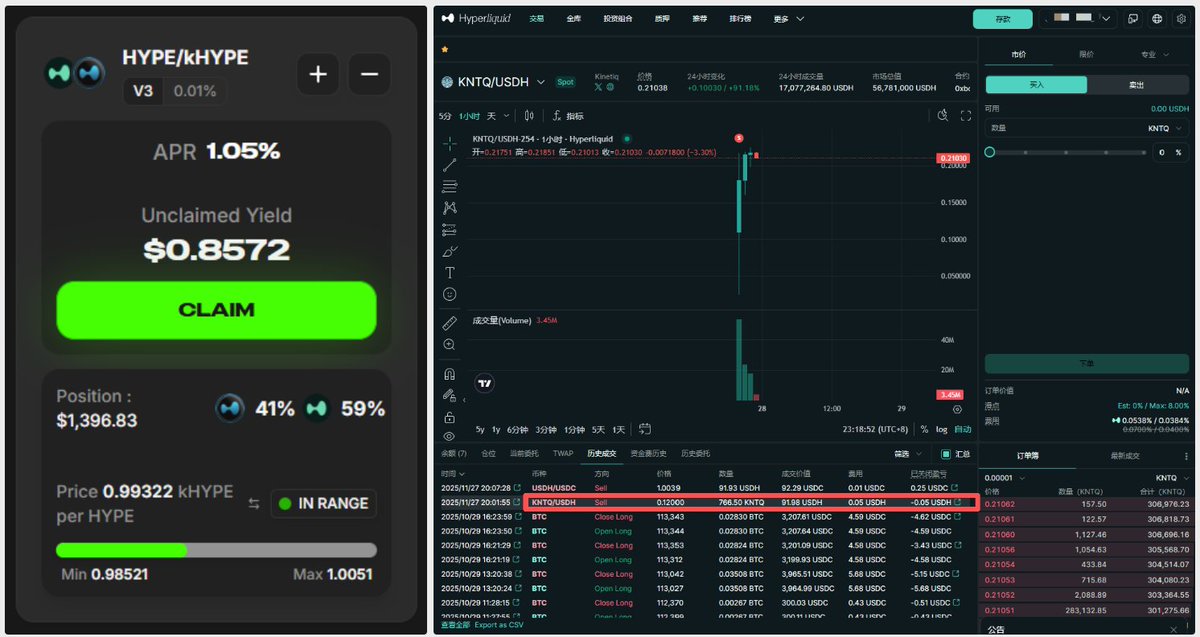Click Export as CSV link
1200x637 pixels.
(x=499, y=625)
